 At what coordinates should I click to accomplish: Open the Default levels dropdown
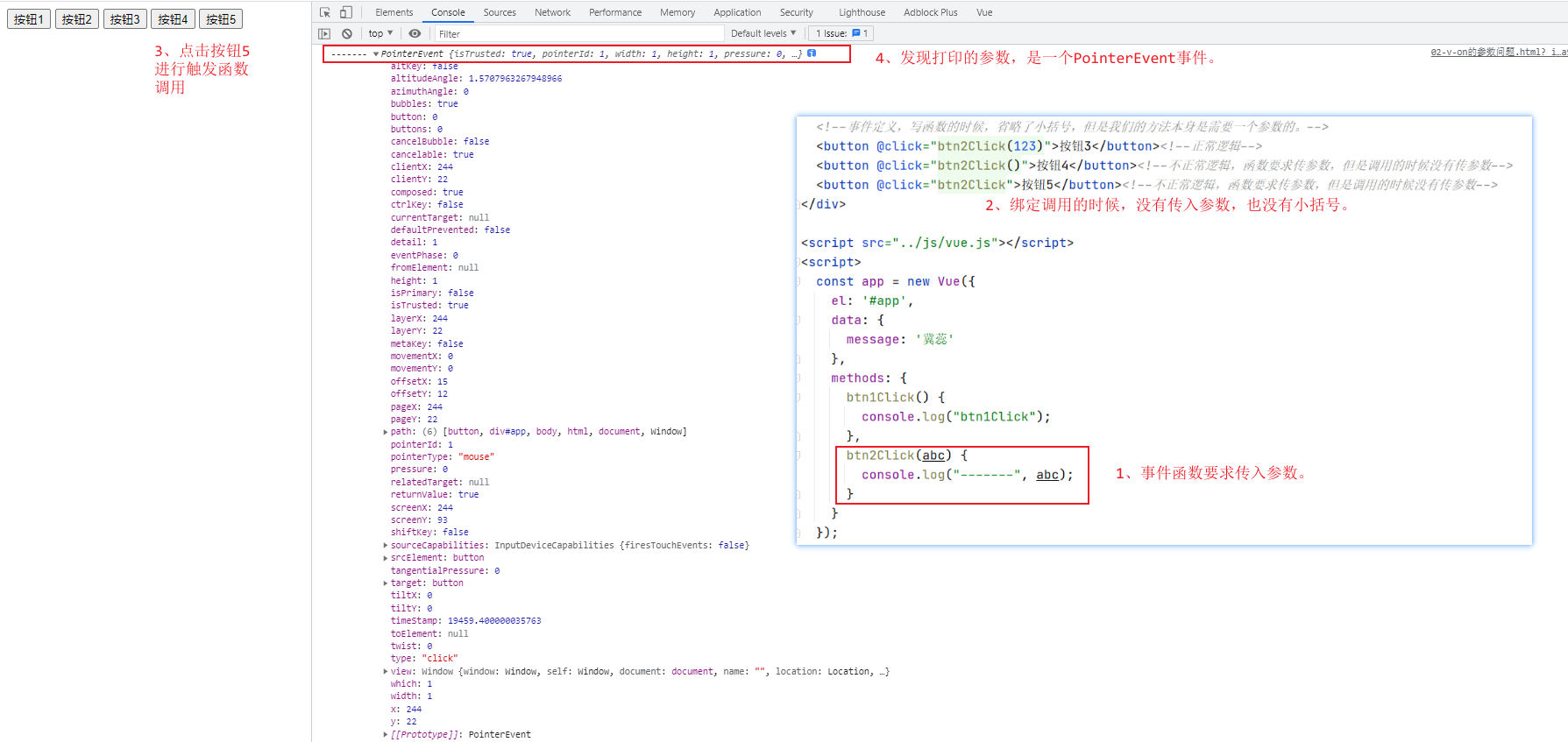click(x=763, y=33)
